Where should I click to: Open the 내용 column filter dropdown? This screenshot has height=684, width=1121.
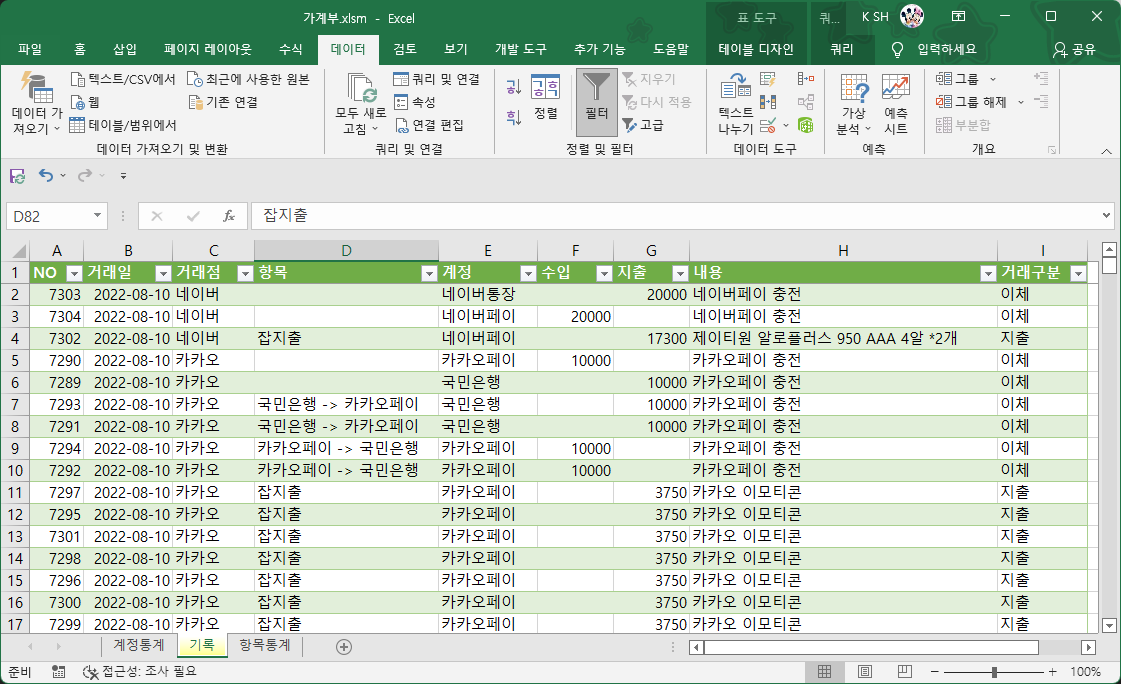(x=988, y=273)
